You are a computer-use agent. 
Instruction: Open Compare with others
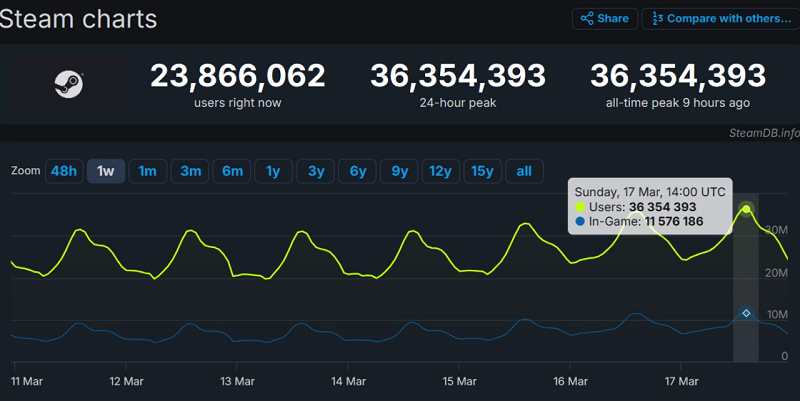[721, 19]
